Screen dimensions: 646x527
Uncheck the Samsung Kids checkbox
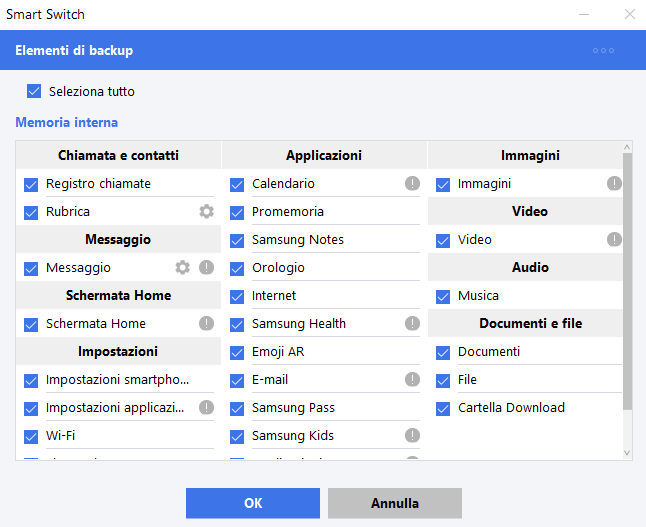237,437
